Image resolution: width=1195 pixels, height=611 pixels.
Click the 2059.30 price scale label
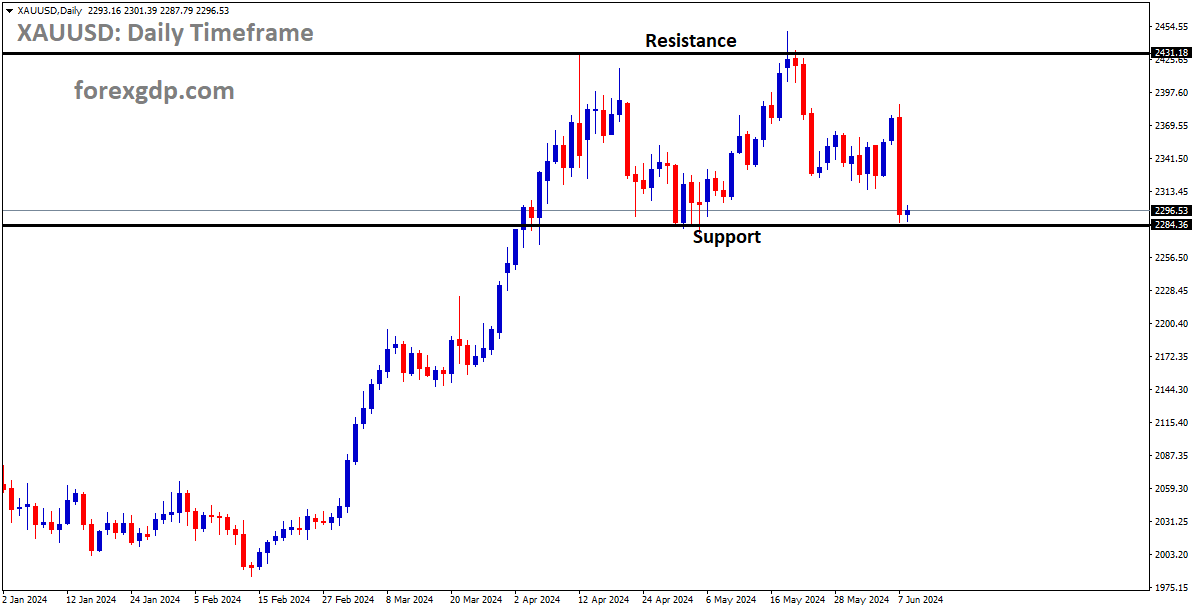[x=1171, y=488]
